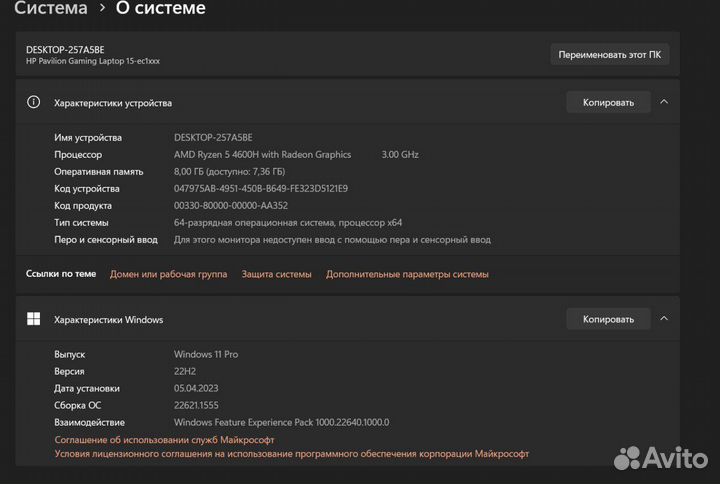Open Условия лицензионного соглашения link

292,454
